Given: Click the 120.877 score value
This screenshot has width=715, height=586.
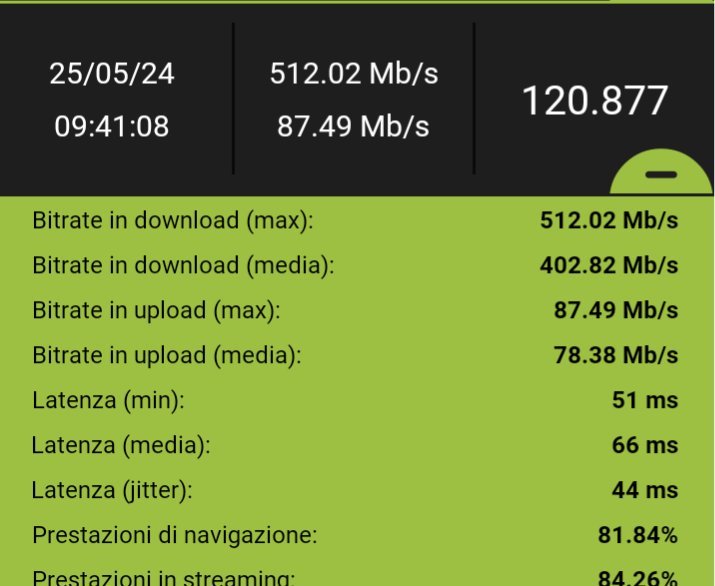Looking at the screenshot, I should pos(594,101).
